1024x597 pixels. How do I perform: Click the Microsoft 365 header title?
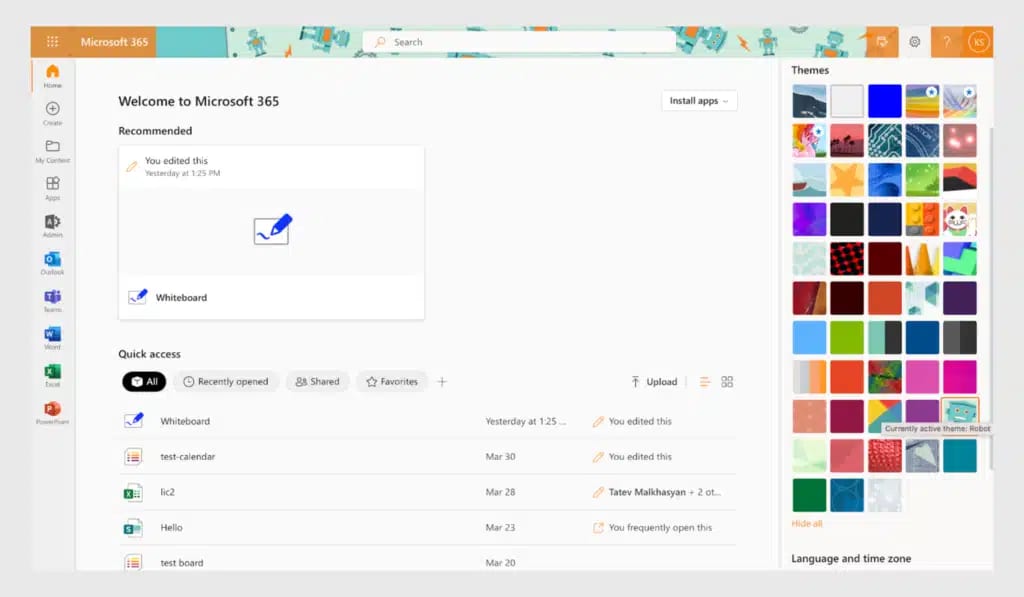coord(114,42)
